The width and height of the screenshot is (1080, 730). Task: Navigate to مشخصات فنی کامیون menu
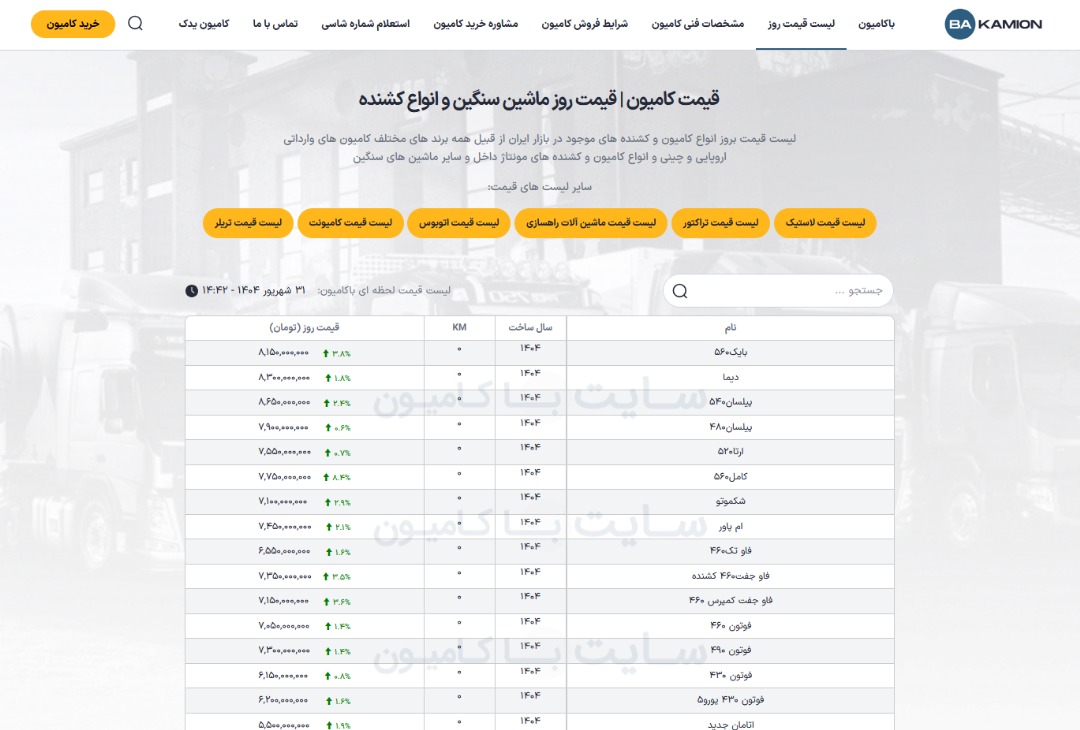point(699,23)
